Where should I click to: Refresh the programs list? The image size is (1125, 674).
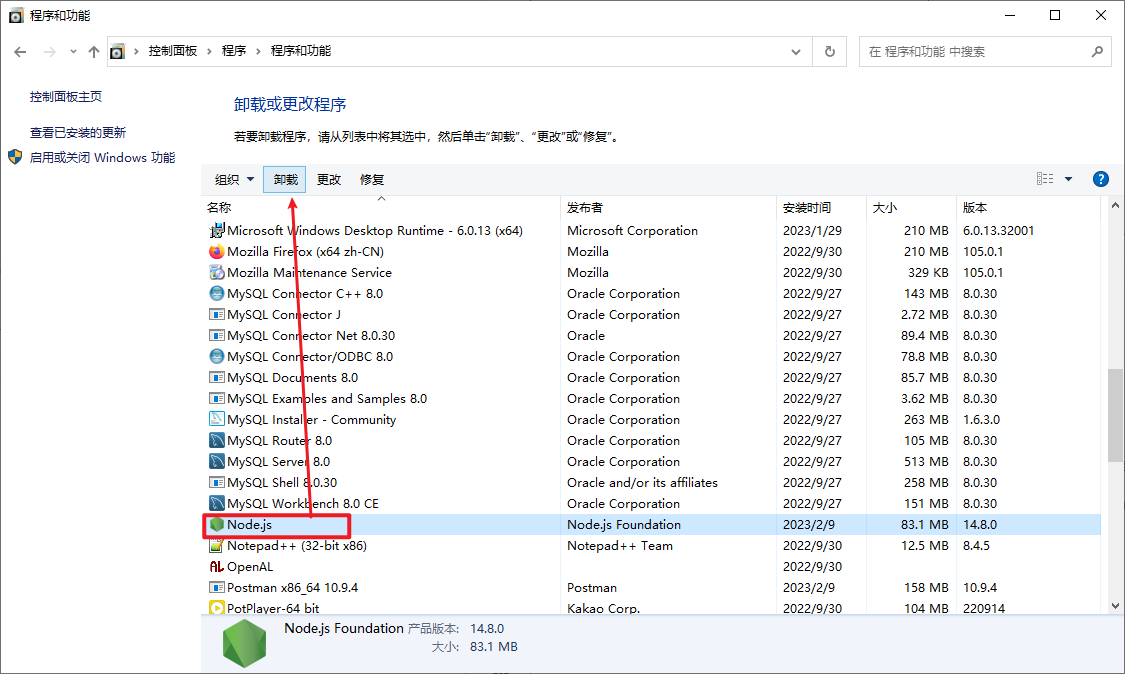click(829, 52)
